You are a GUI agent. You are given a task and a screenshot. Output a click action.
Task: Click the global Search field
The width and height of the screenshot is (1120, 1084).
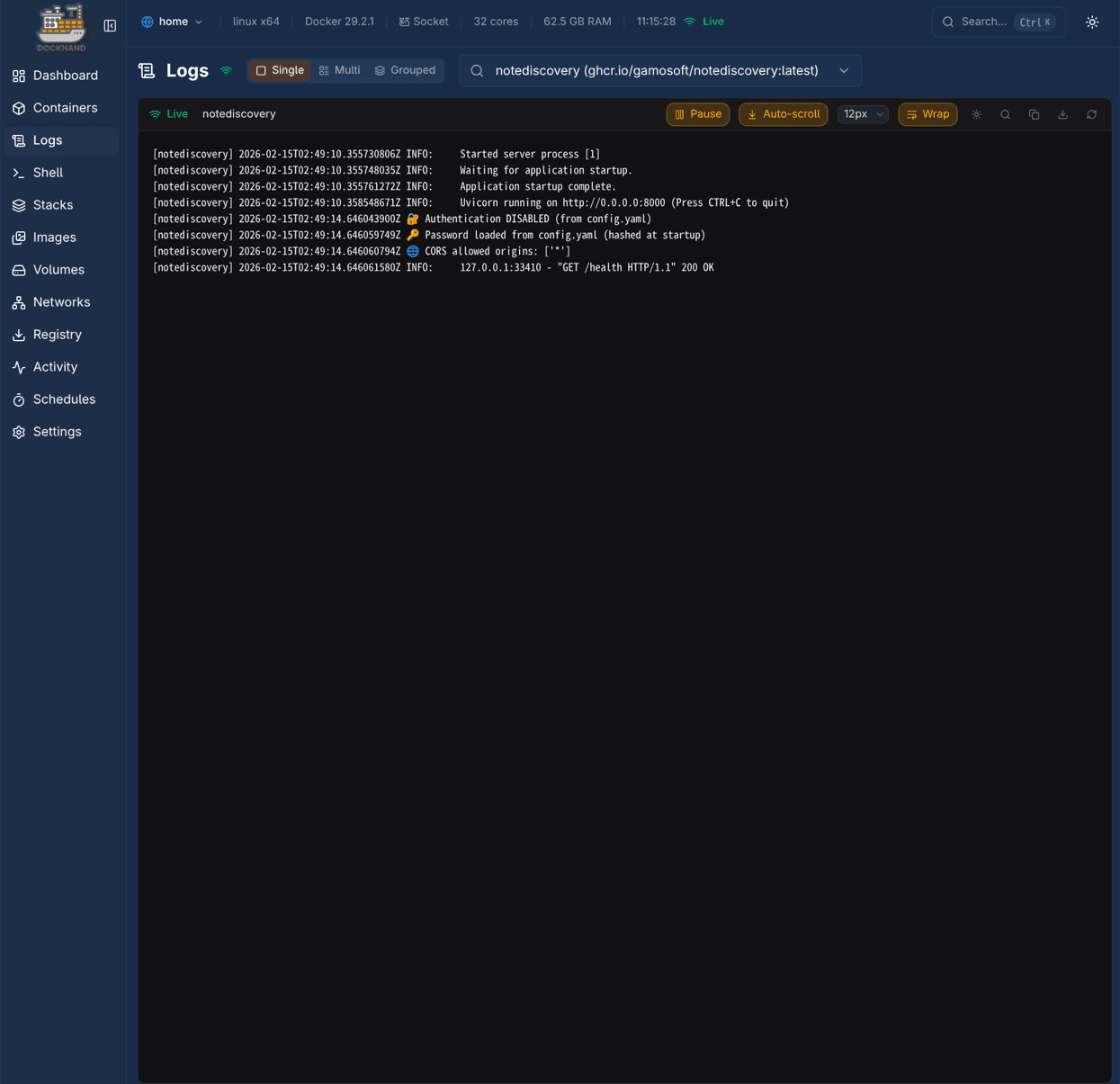(x=990, y=22)
